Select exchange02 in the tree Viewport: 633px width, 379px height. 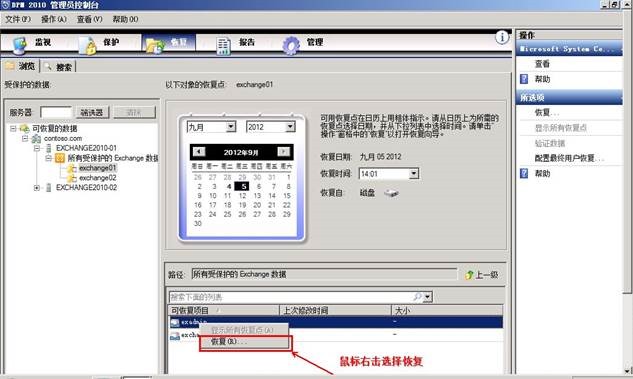pyautogui.click(x=98, y=178)
